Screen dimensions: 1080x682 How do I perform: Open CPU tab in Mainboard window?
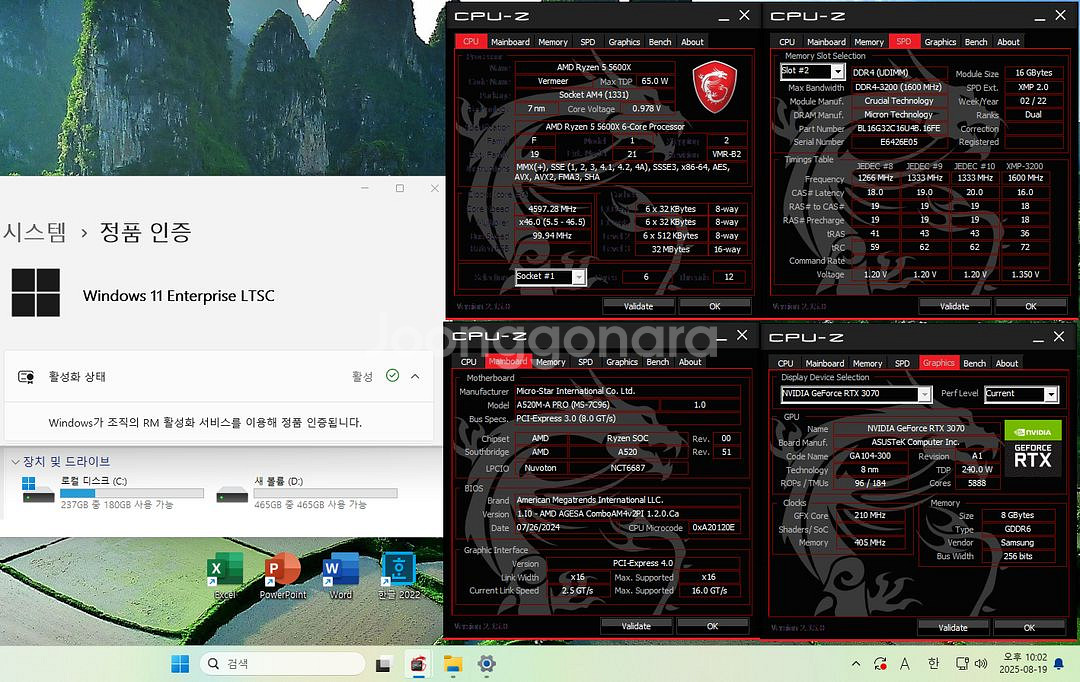(x=468, y=362)
